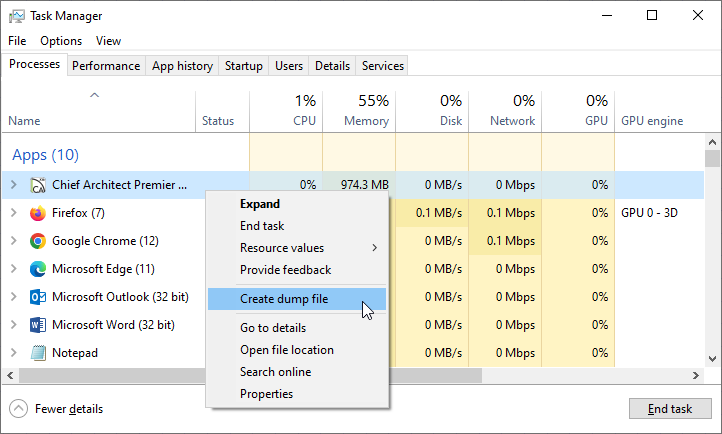
Task: Expand the Microsoft Edge (11) process group
Action: [14, 269]
